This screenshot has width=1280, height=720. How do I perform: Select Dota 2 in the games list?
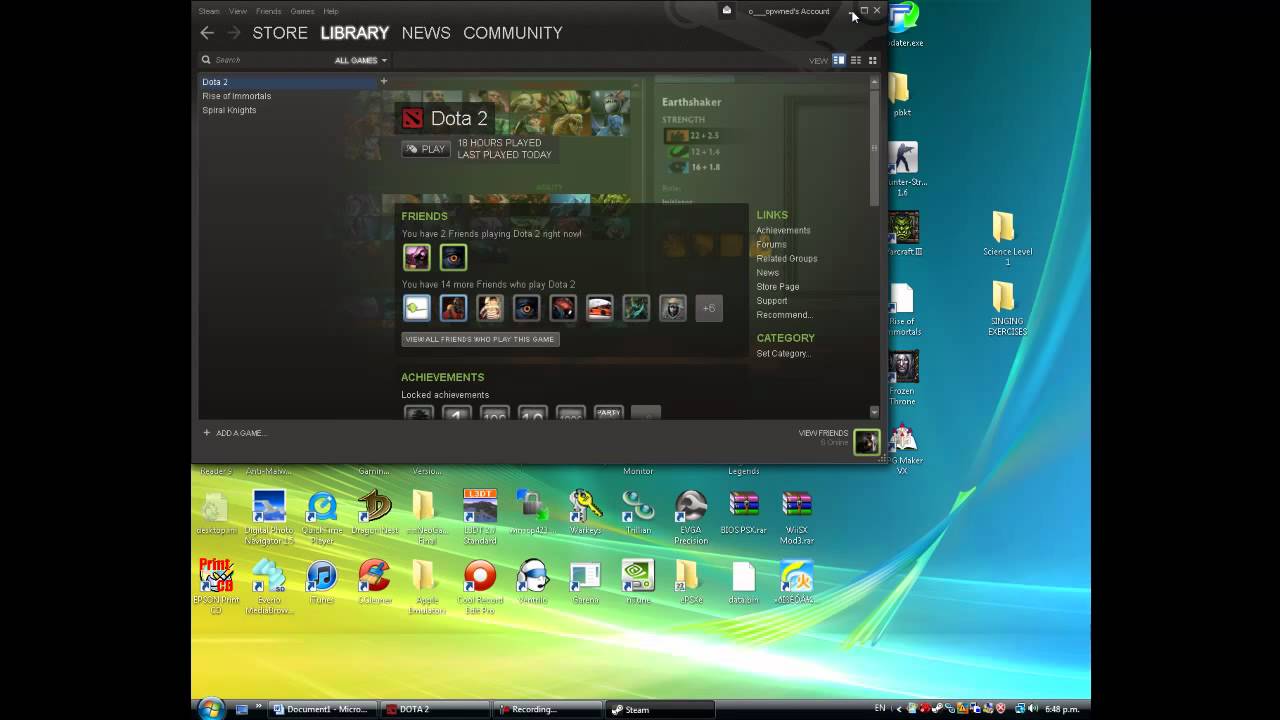coord(287,82)
